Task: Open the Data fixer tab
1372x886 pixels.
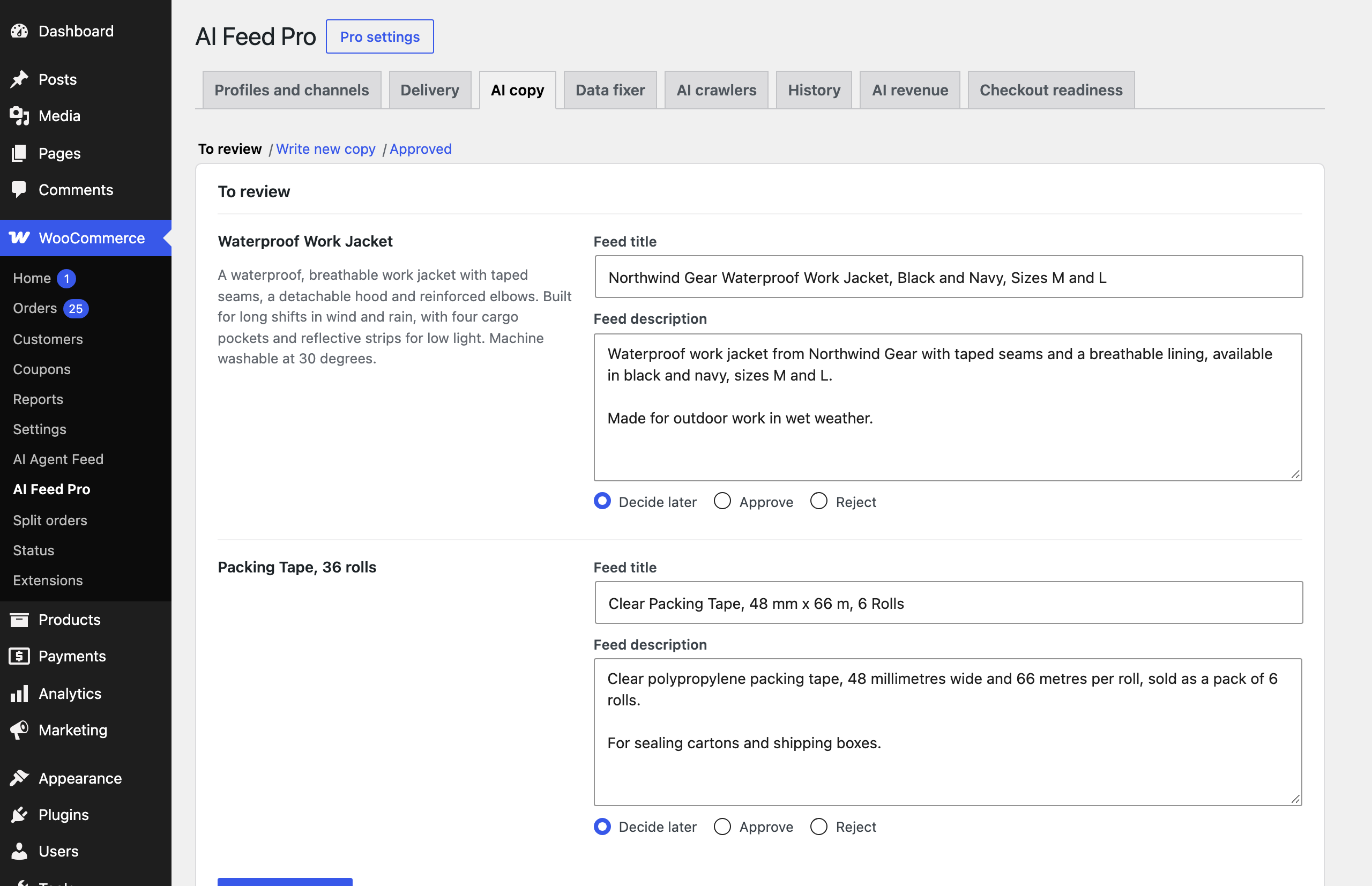Action: coord(610,90)
